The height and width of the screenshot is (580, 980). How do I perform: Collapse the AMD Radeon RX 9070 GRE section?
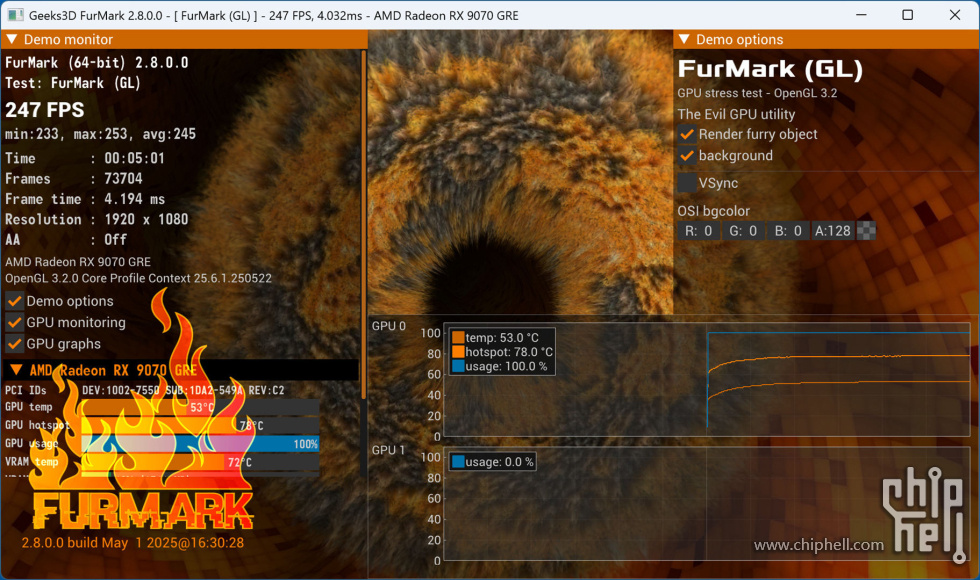tap(17, 370)
